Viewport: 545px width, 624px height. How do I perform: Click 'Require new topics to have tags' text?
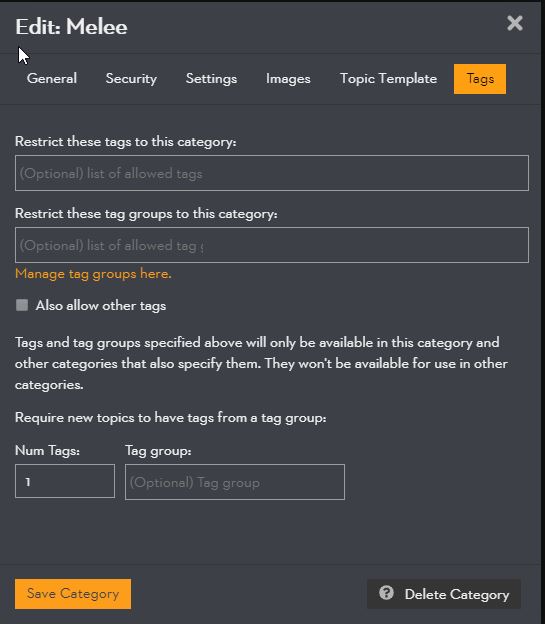(x=171, y=418)
